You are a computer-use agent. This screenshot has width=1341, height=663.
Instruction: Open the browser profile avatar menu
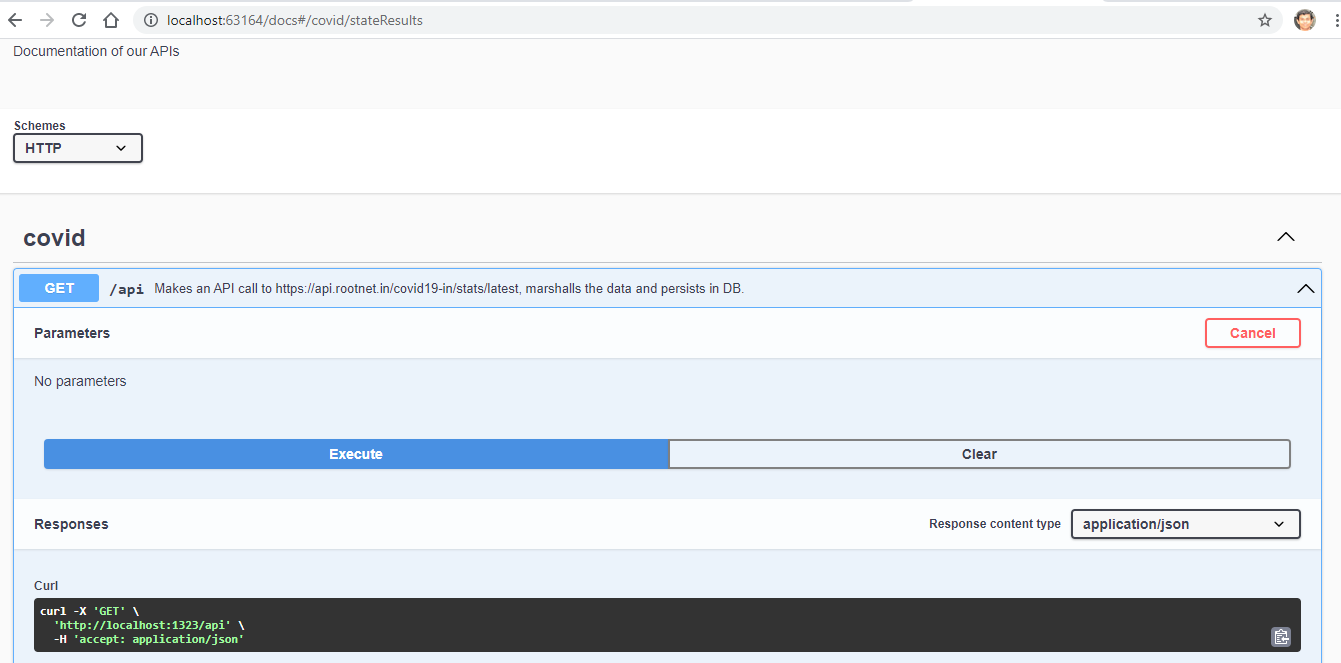[x=1305, y=19]
